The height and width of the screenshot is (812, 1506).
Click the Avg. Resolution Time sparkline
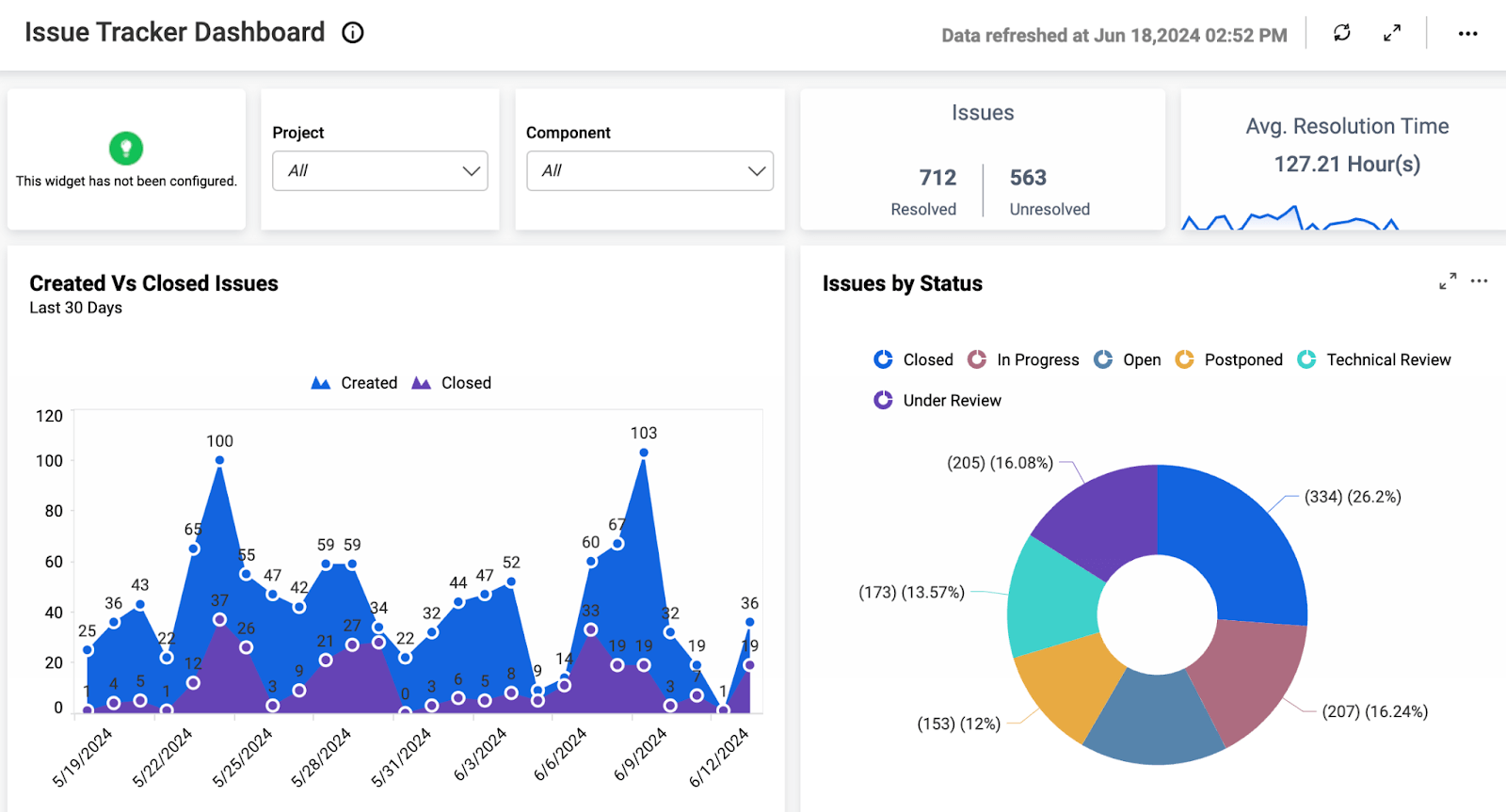pos(1290,219)
